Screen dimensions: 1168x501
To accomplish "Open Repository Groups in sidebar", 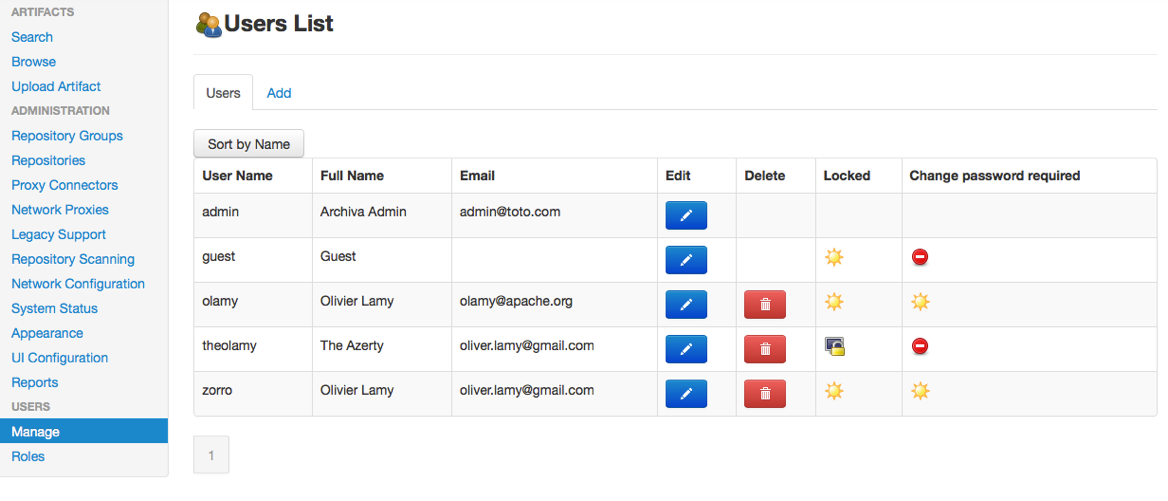I will point(67,136).
